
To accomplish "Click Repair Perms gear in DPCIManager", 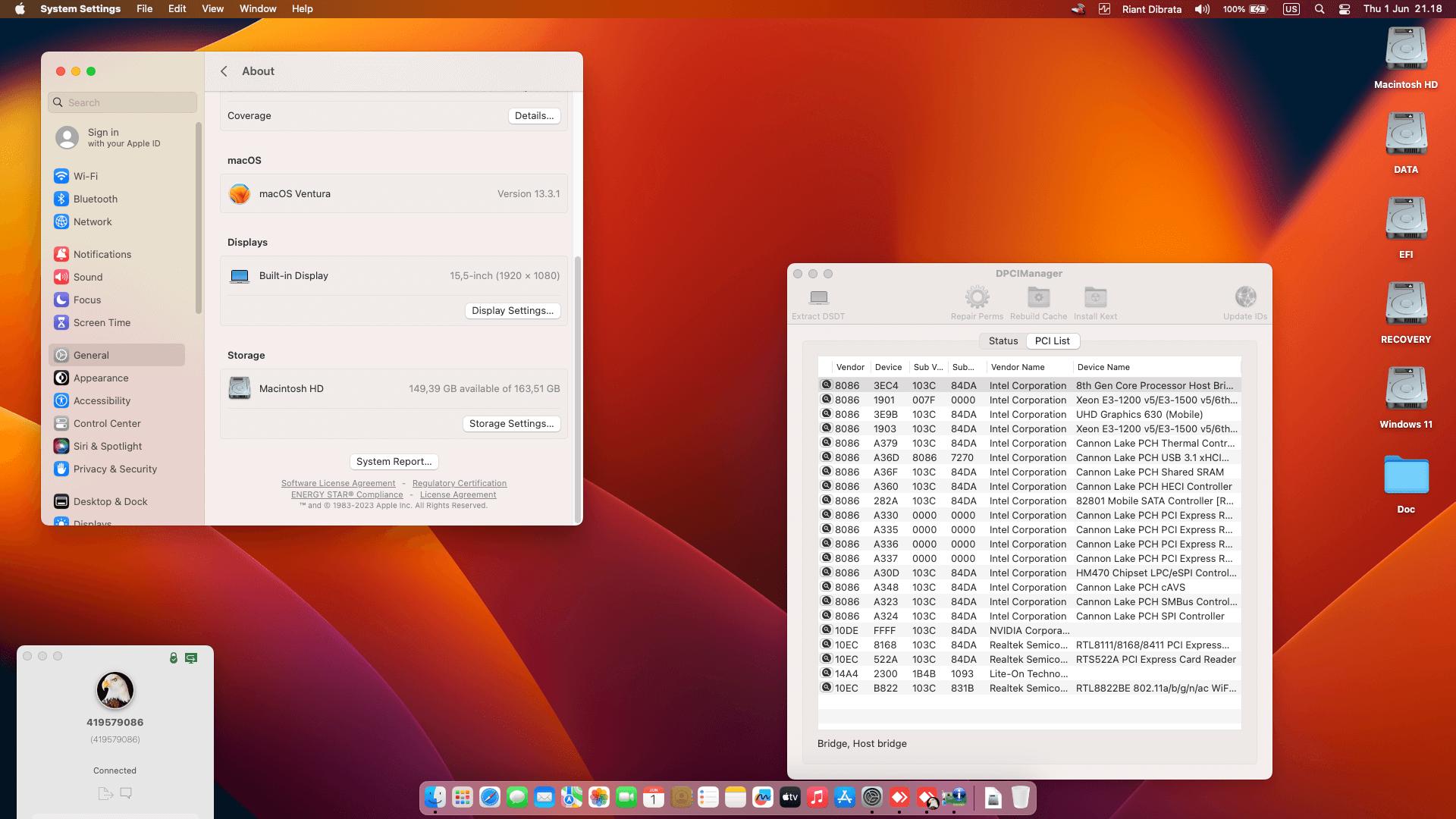I will tap(977, 303).
